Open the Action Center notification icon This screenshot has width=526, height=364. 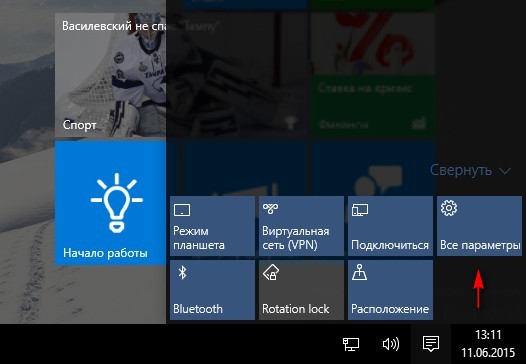point(431,344)
